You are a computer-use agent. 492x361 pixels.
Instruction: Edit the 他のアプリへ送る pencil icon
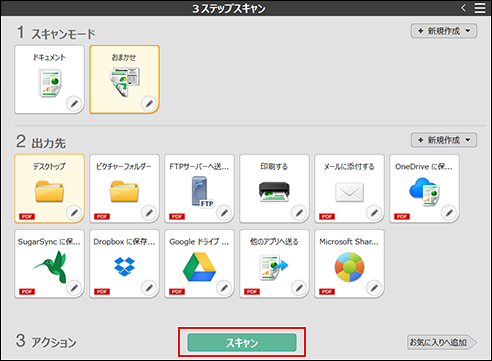tap(299, 288)
